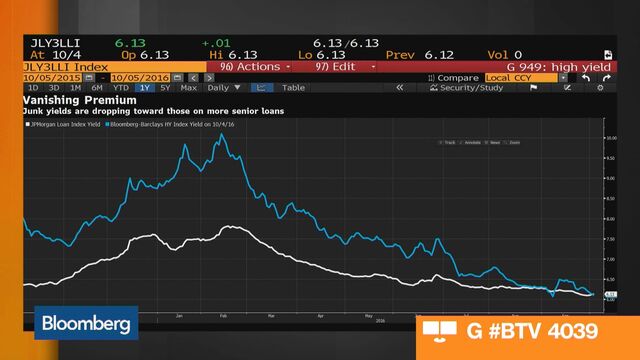Edit the end date 10/05/2016 field
Screen dimensions: 640x360
[140, 78]
